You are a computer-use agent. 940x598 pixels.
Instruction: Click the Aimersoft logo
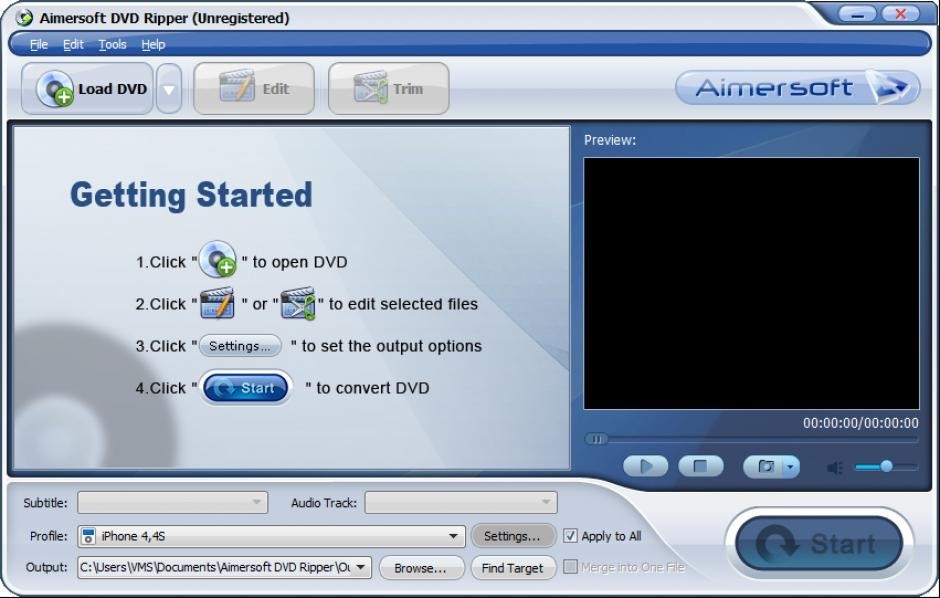point(797,88)
